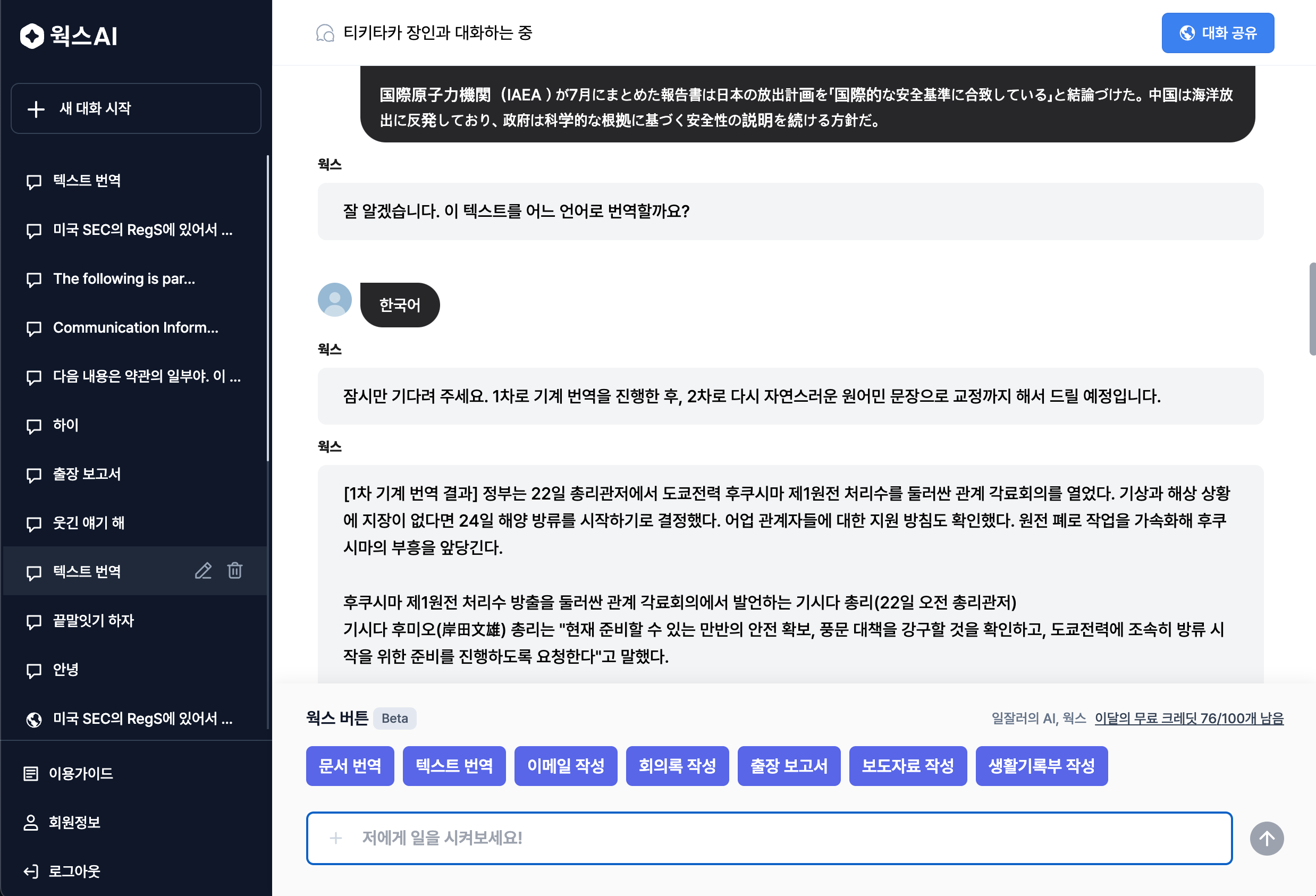The width and height of the screenshot is (1316, 896).
Task: Select 이메일 작성 quick button
Action: [x=565, y=766]
